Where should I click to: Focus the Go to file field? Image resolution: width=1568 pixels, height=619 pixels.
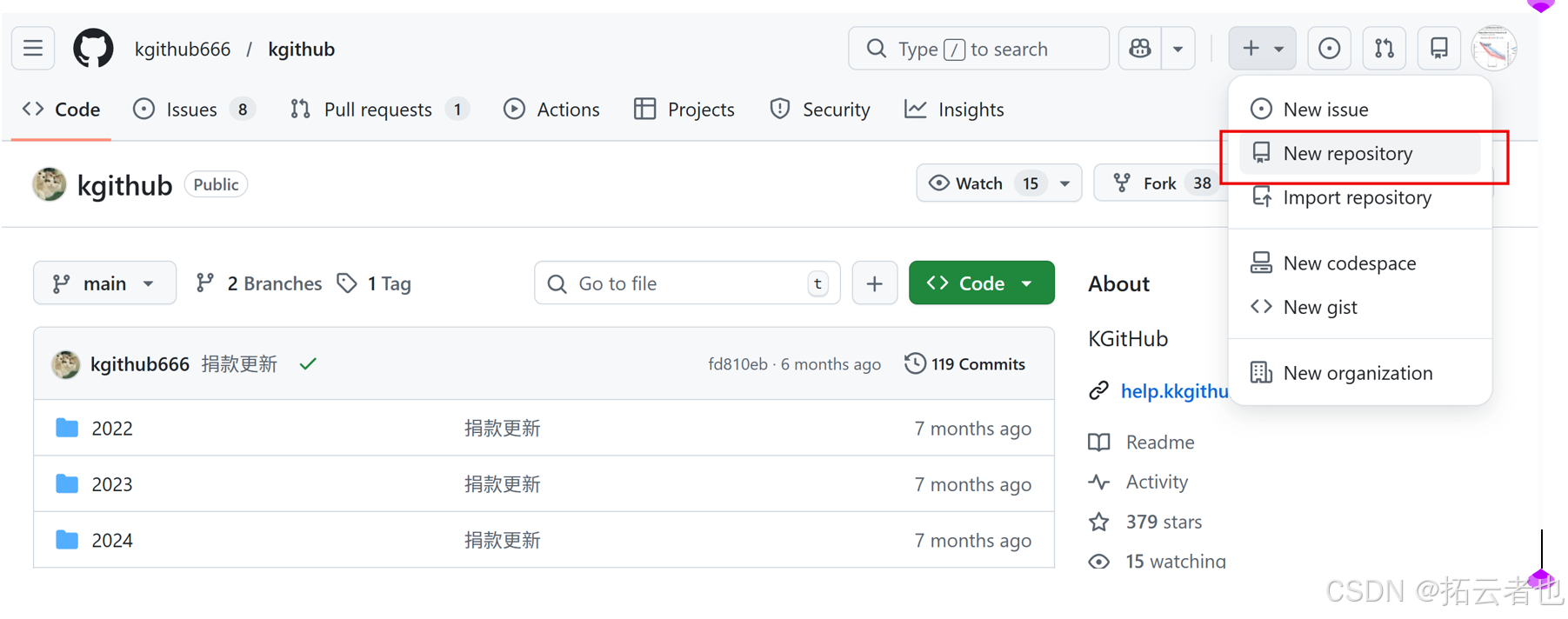[686, 283]
